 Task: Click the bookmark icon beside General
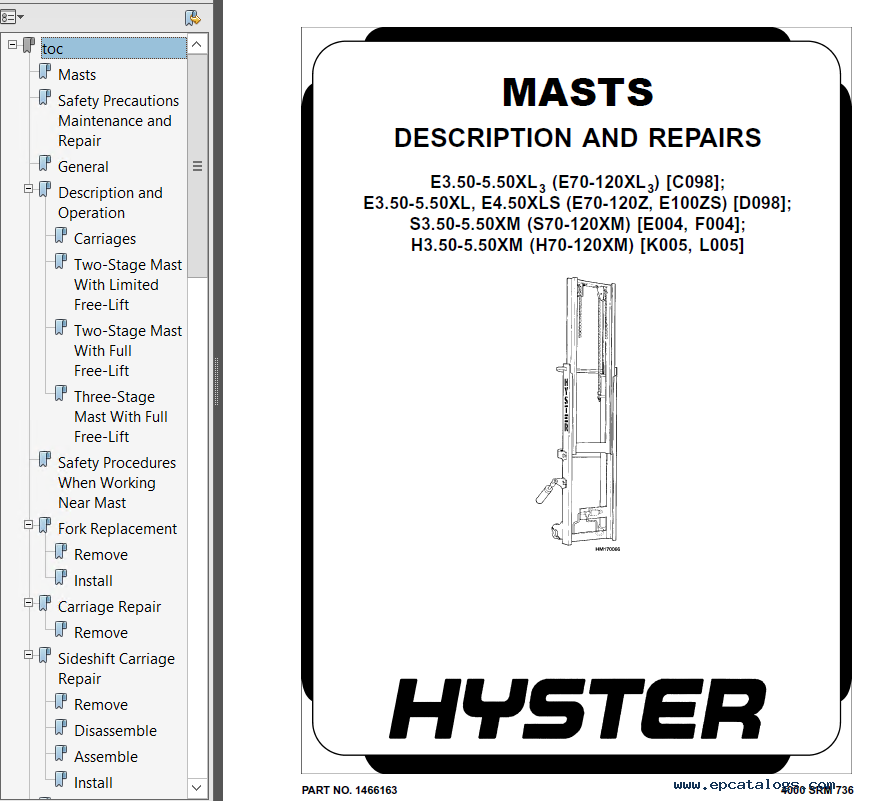tap(45, 164)
